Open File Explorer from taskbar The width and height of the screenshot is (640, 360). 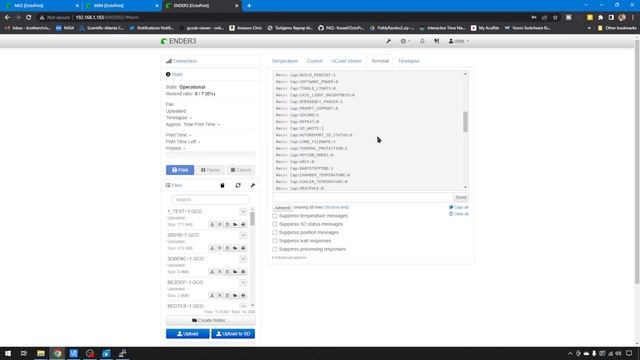[41, 353]
